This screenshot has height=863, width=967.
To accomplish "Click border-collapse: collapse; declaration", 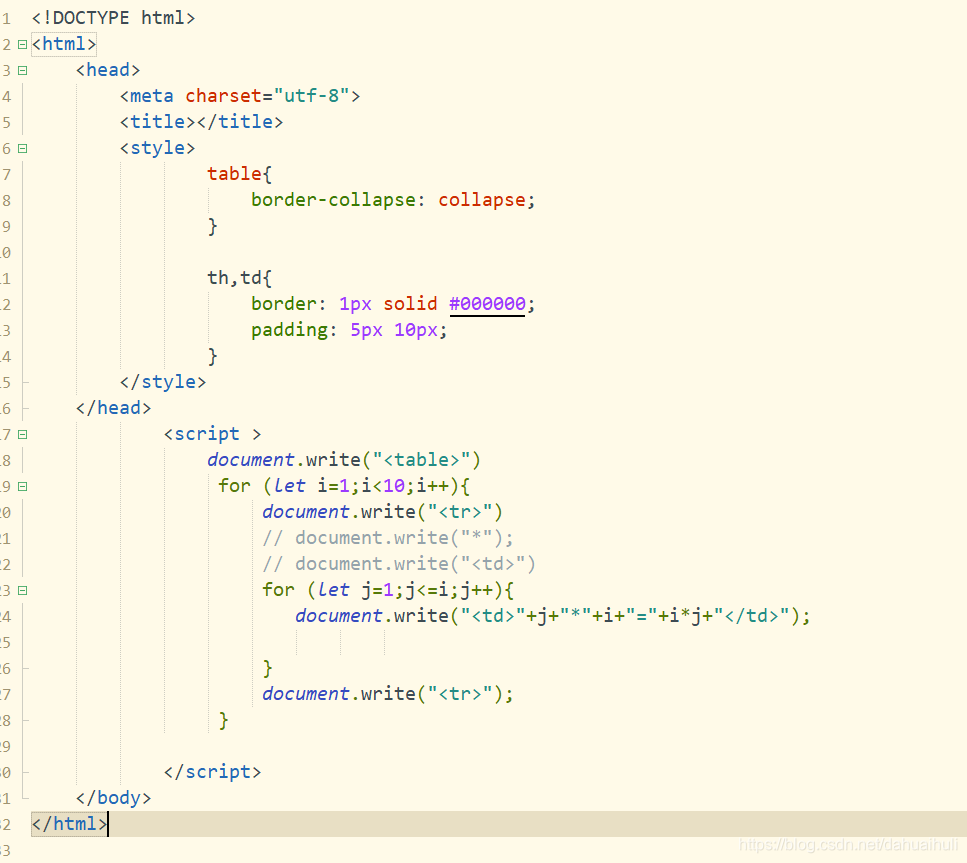I will click(x=393, y=200).
